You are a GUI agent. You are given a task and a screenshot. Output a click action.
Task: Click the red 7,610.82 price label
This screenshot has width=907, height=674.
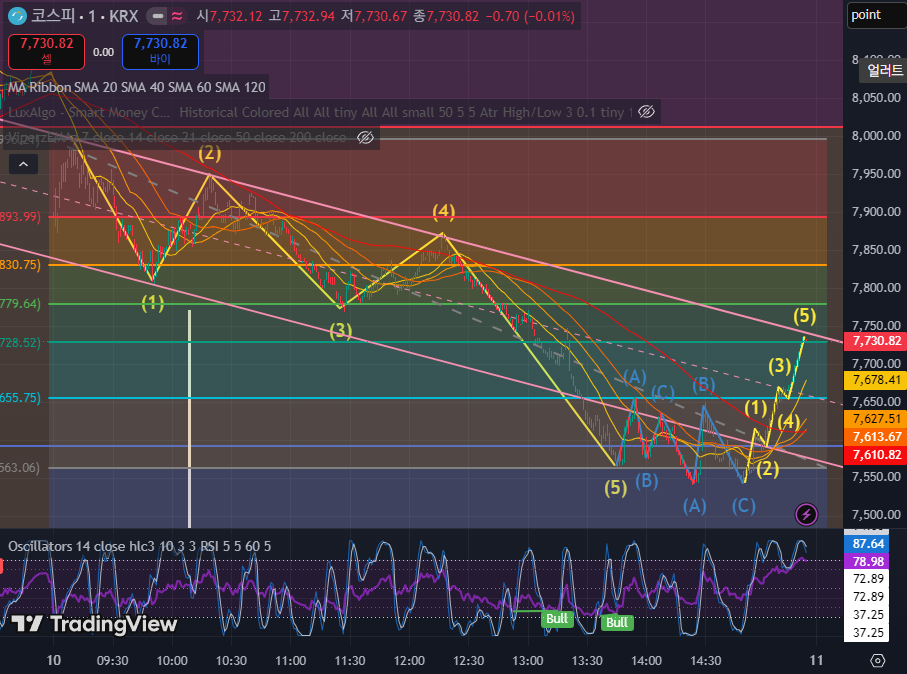click(x=876, y=455)
